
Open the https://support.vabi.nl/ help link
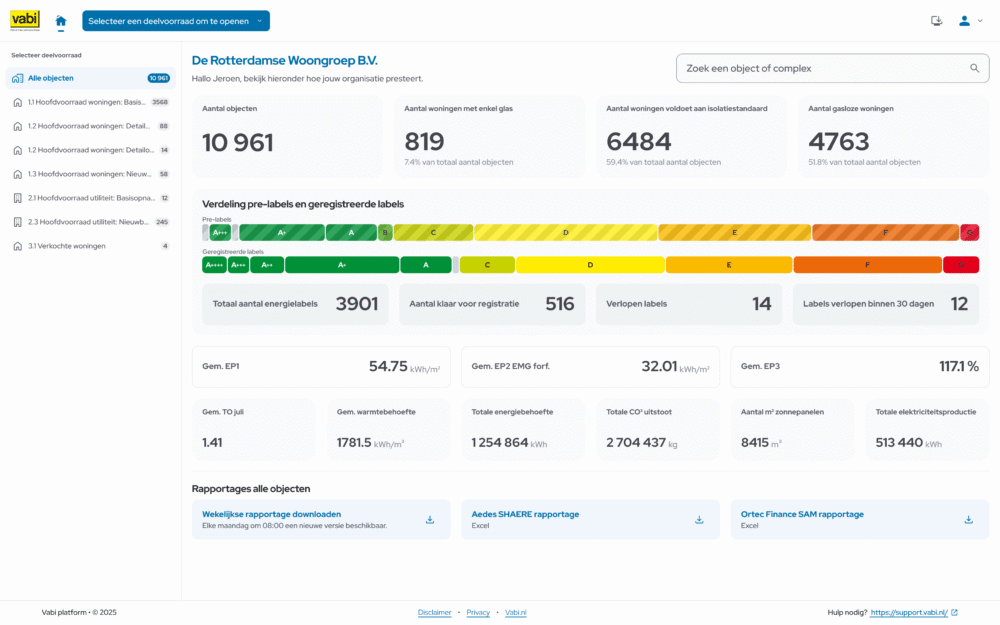(x=909, y=612)
